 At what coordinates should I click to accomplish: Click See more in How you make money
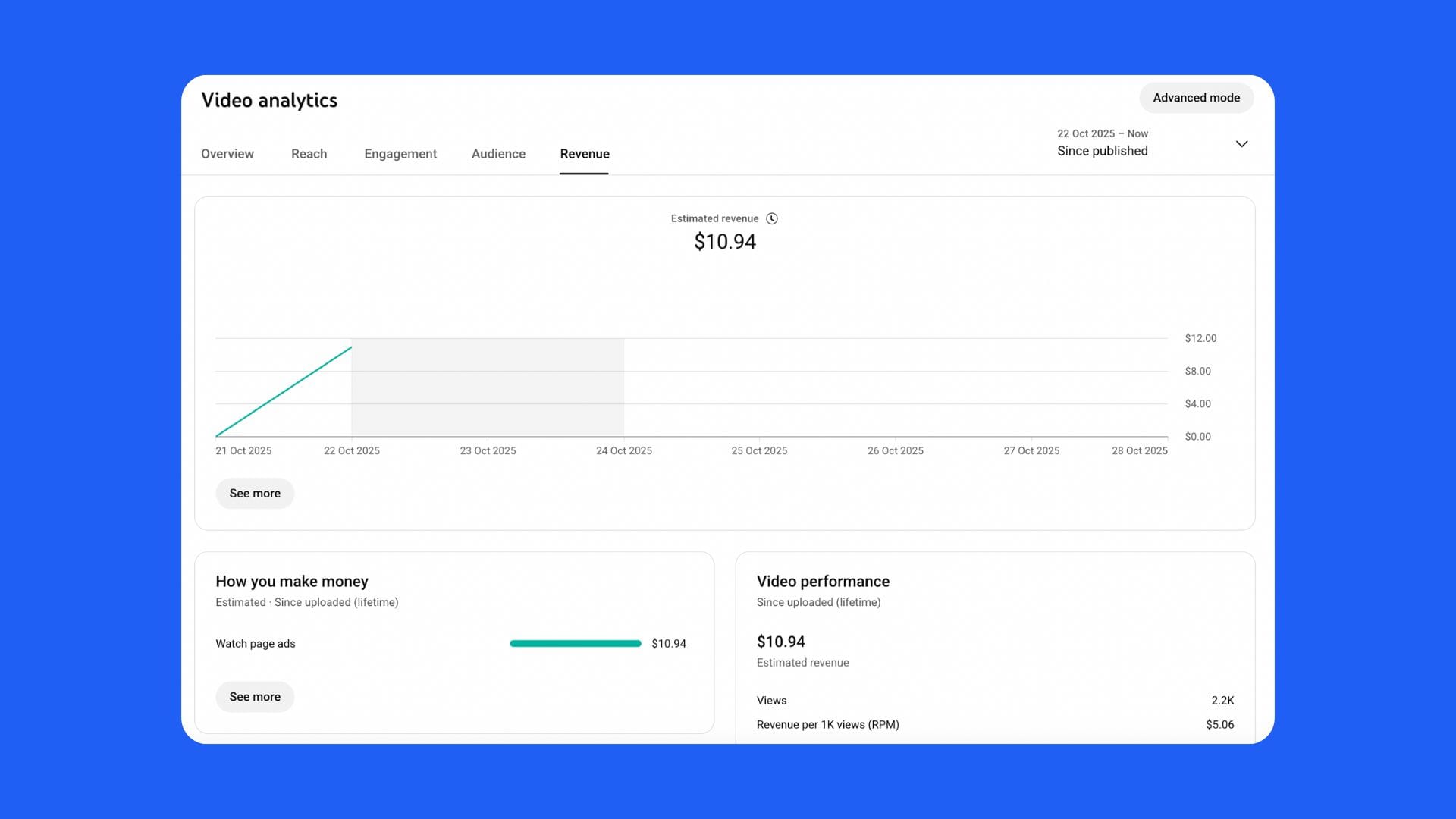(x=255, y=697)
